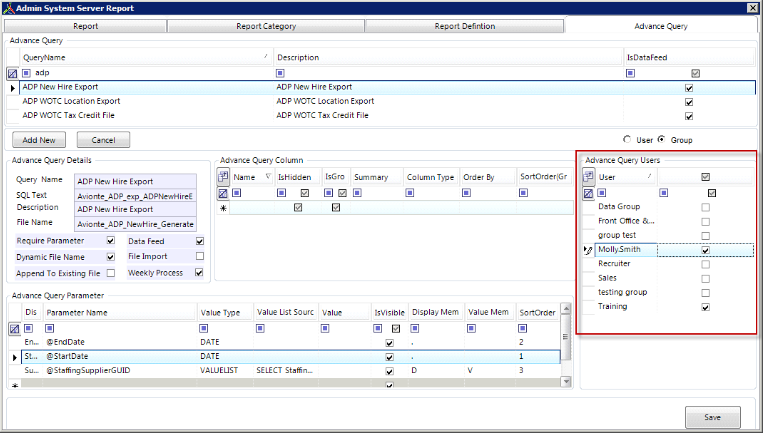Click filter operator icon under Parameter Name column
The width and height of the screenshot is (763, 433).
(x=50, y=328)
